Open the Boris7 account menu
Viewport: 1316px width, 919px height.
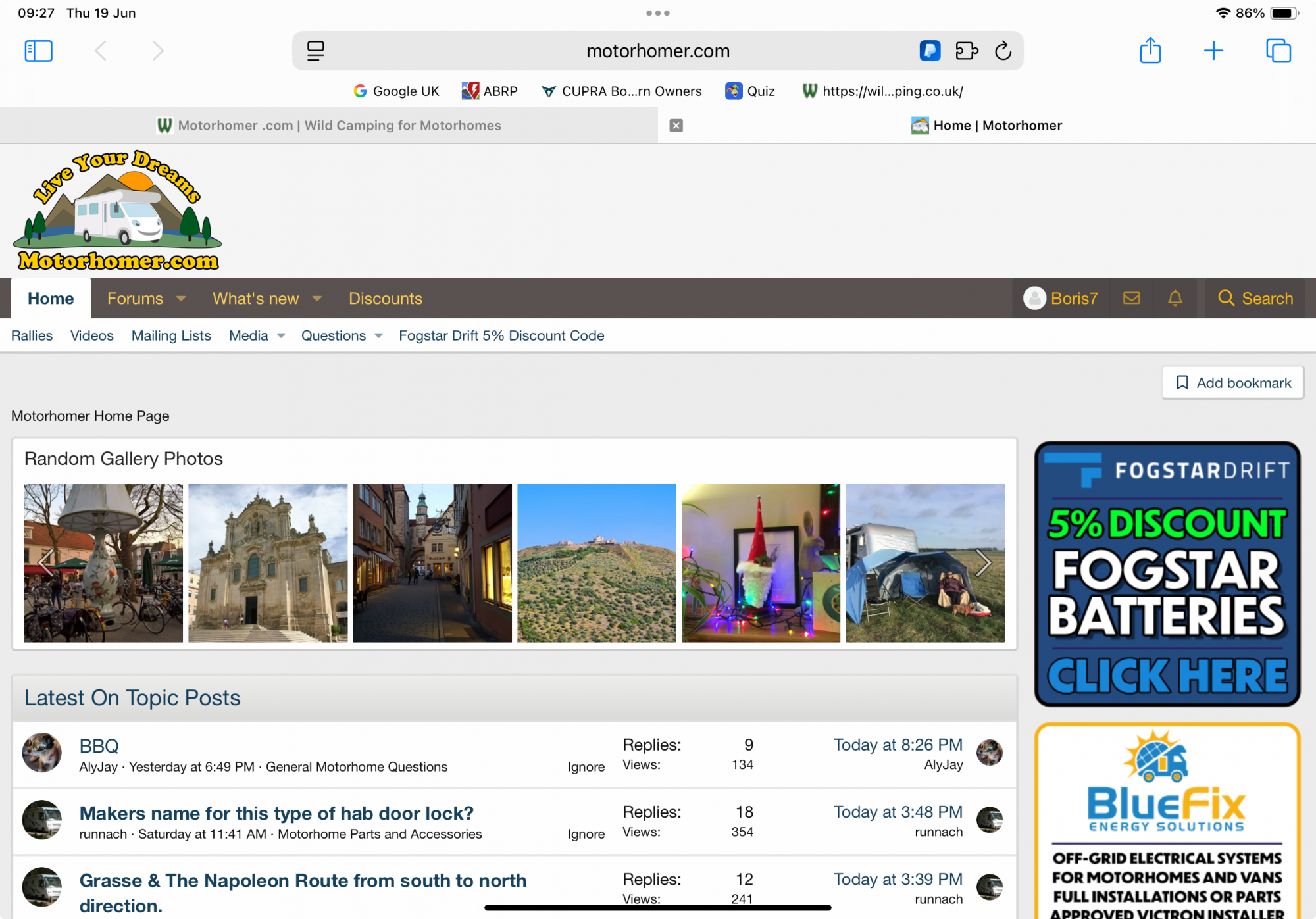(x=1061, y=299)
